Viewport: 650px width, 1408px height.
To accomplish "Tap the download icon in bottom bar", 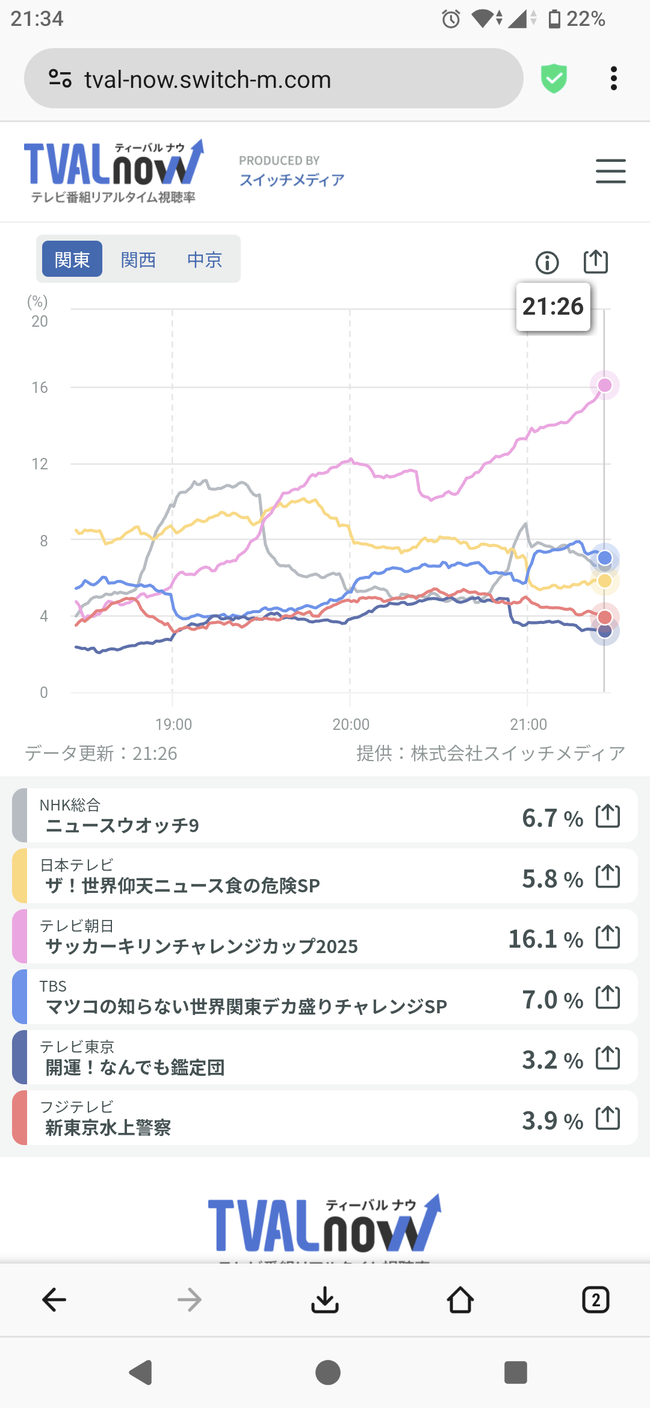I will click(x=325, y=1299).
